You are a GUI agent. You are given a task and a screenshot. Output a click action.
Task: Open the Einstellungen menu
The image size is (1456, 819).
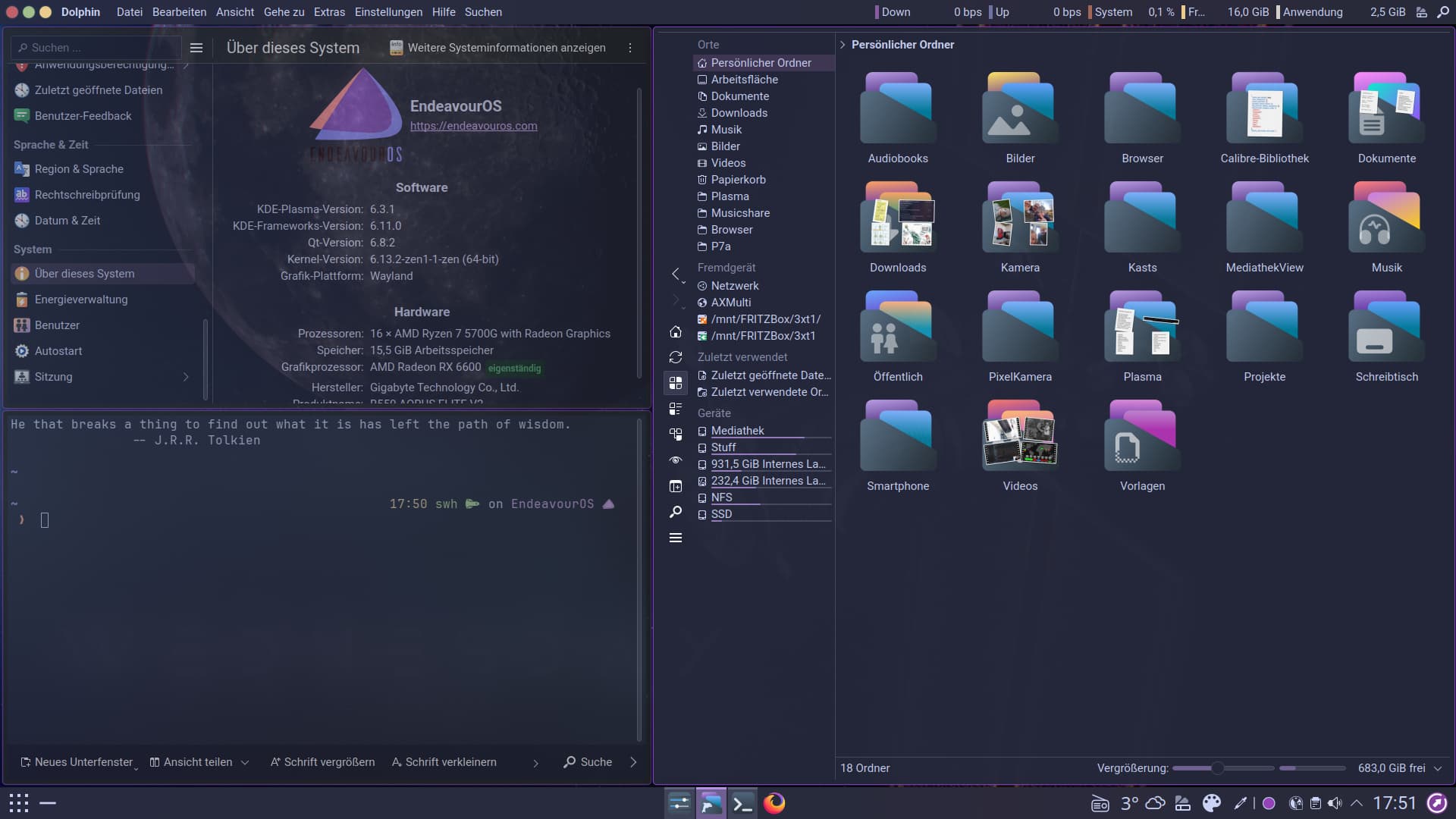pyautogui.click(x=388, y=12)
